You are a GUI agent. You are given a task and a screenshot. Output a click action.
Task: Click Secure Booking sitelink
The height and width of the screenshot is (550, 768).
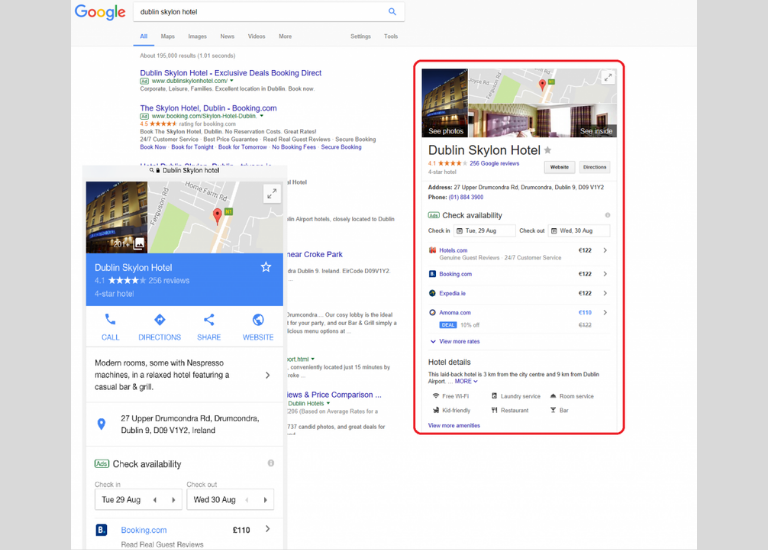(341, 147)
